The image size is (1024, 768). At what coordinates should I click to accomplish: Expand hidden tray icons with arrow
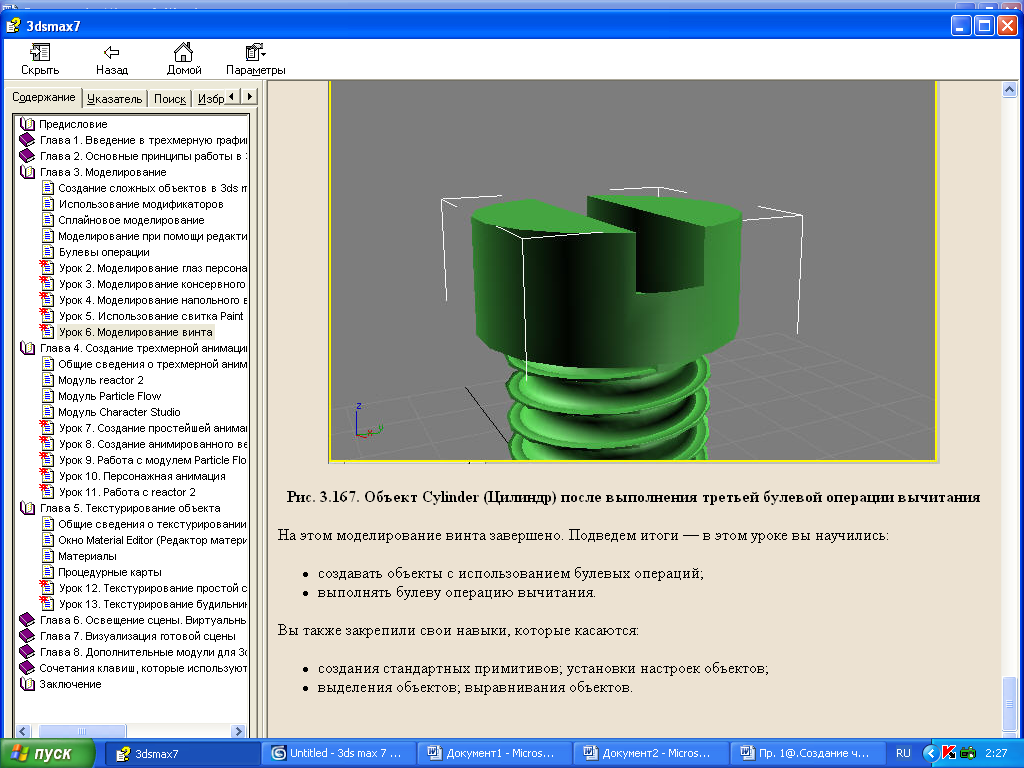tap(931, 753)
